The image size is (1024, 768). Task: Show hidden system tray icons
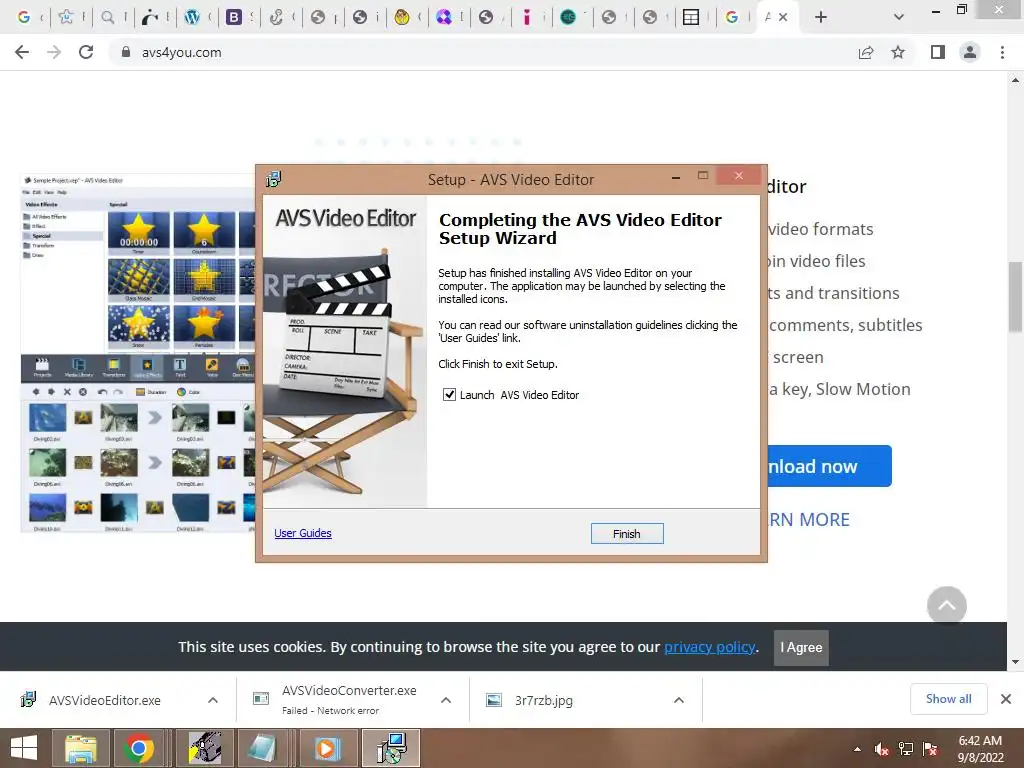(x=857, y=749)
